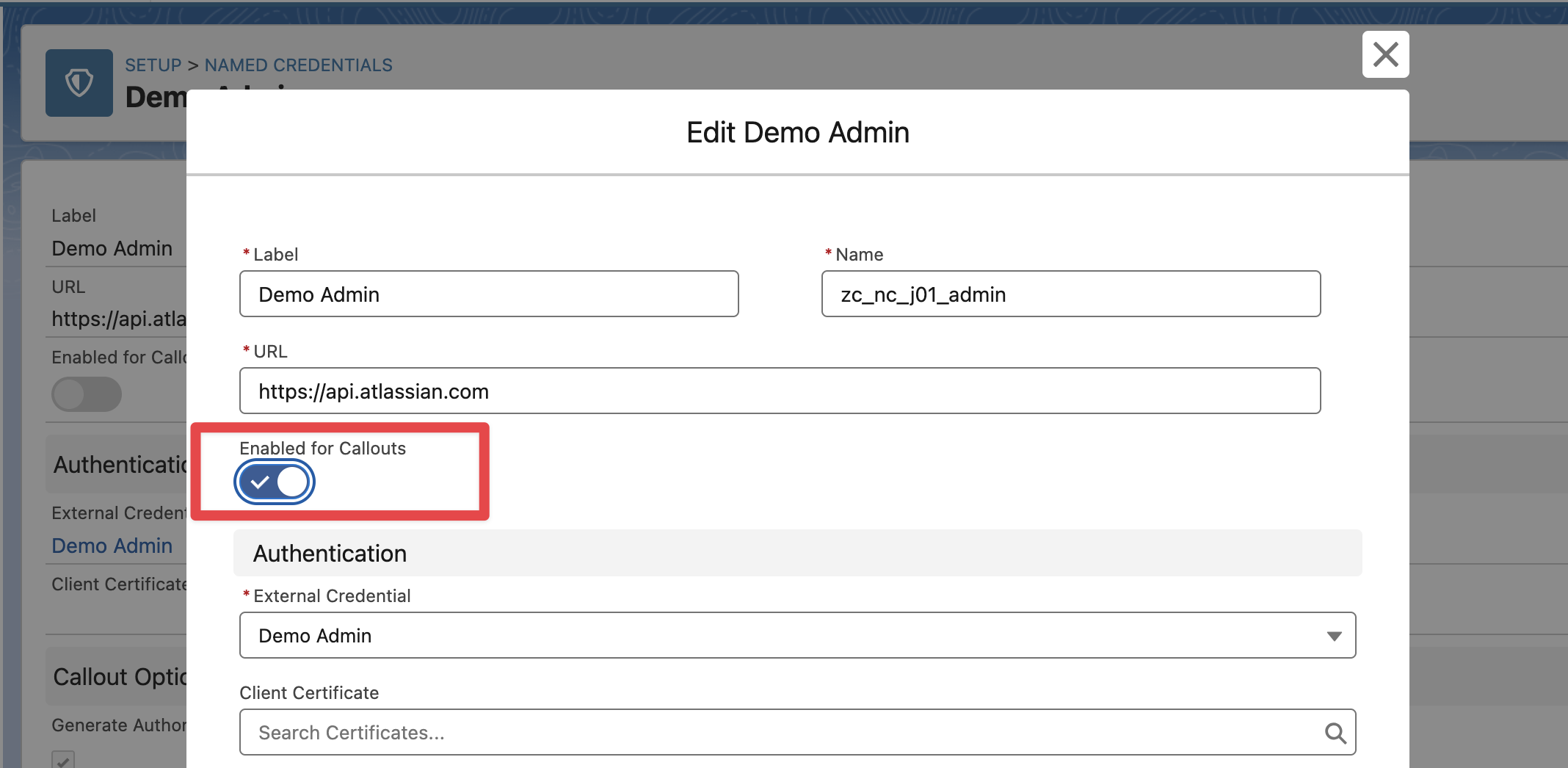Click the Authentication section header in the dialog
Viewport: 1568px width, 768px height.
click(330, 554)
